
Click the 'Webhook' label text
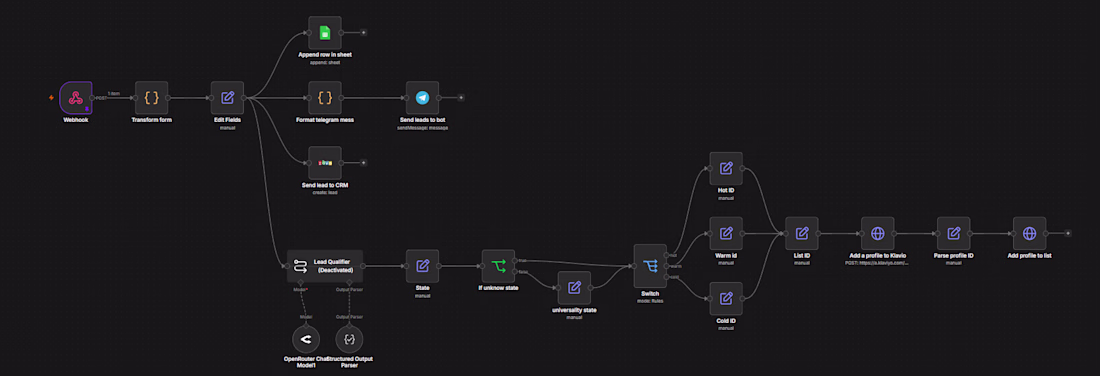click(x=76, y=120)
